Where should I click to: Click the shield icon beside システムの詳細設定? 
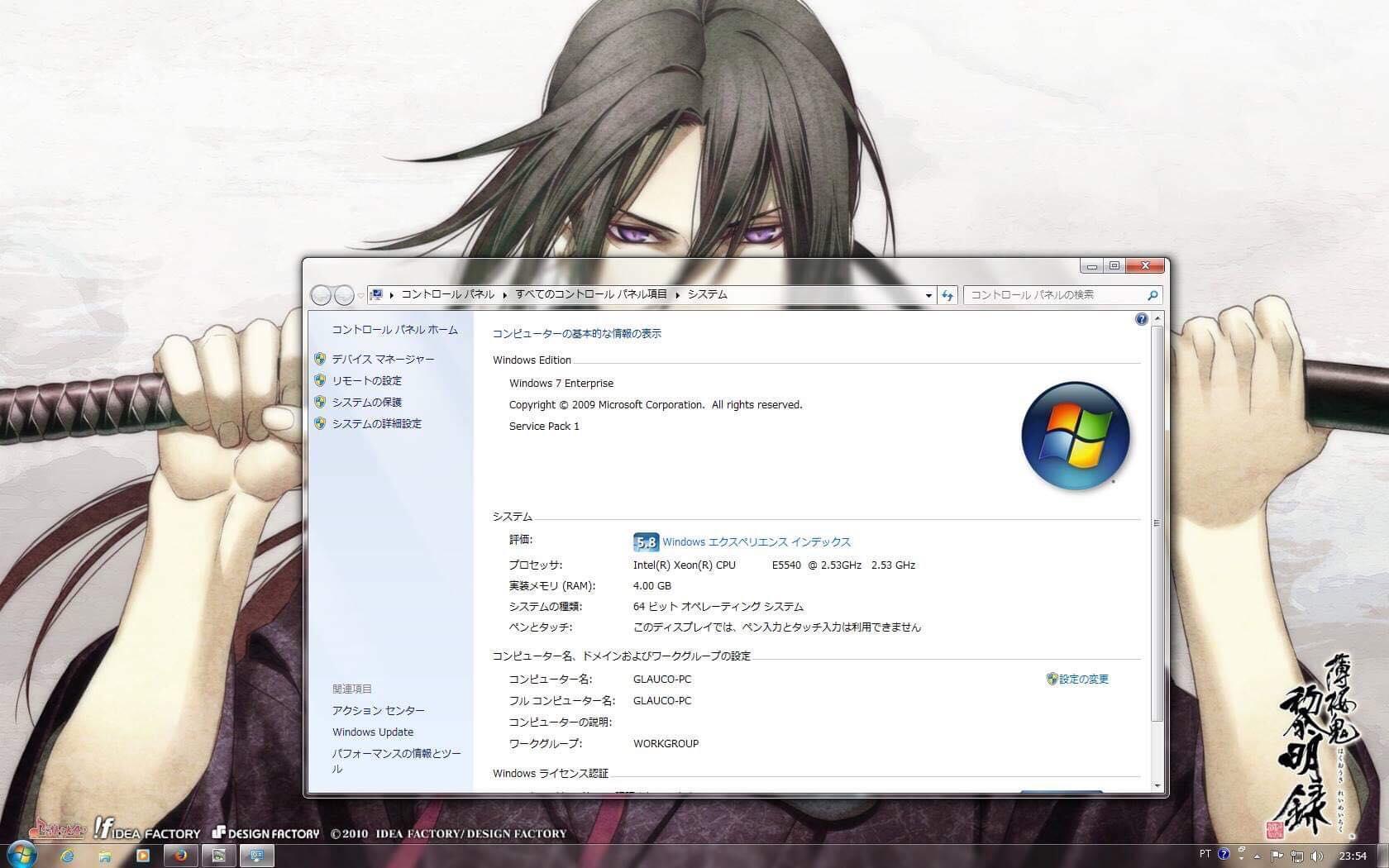[x=320, y=423]
